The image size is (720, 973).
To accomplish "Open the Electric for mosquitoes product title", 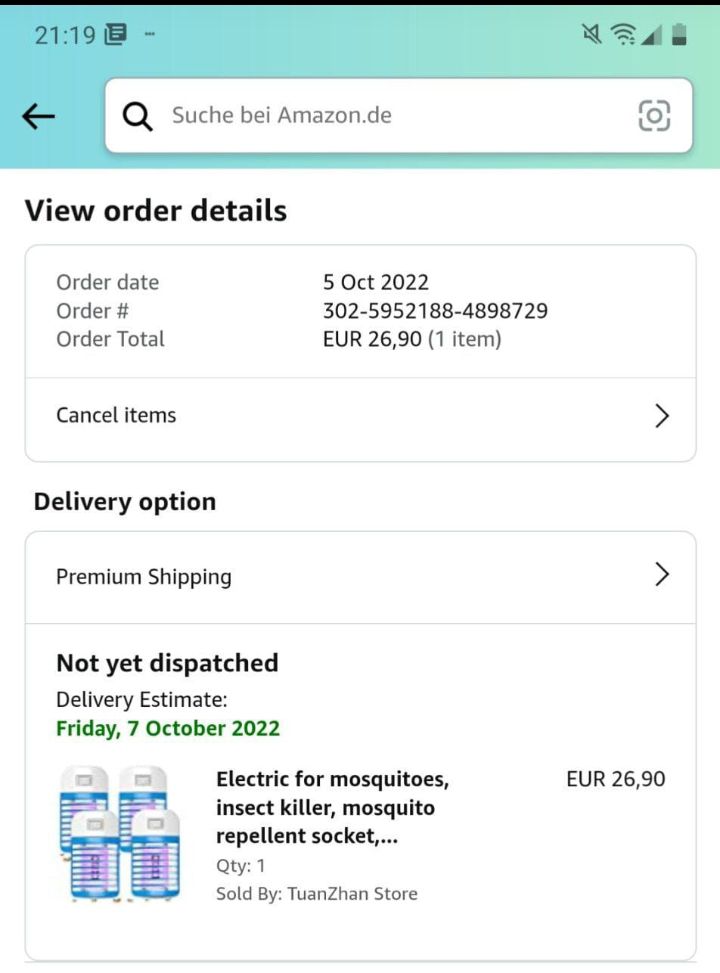I will point(332,807).
